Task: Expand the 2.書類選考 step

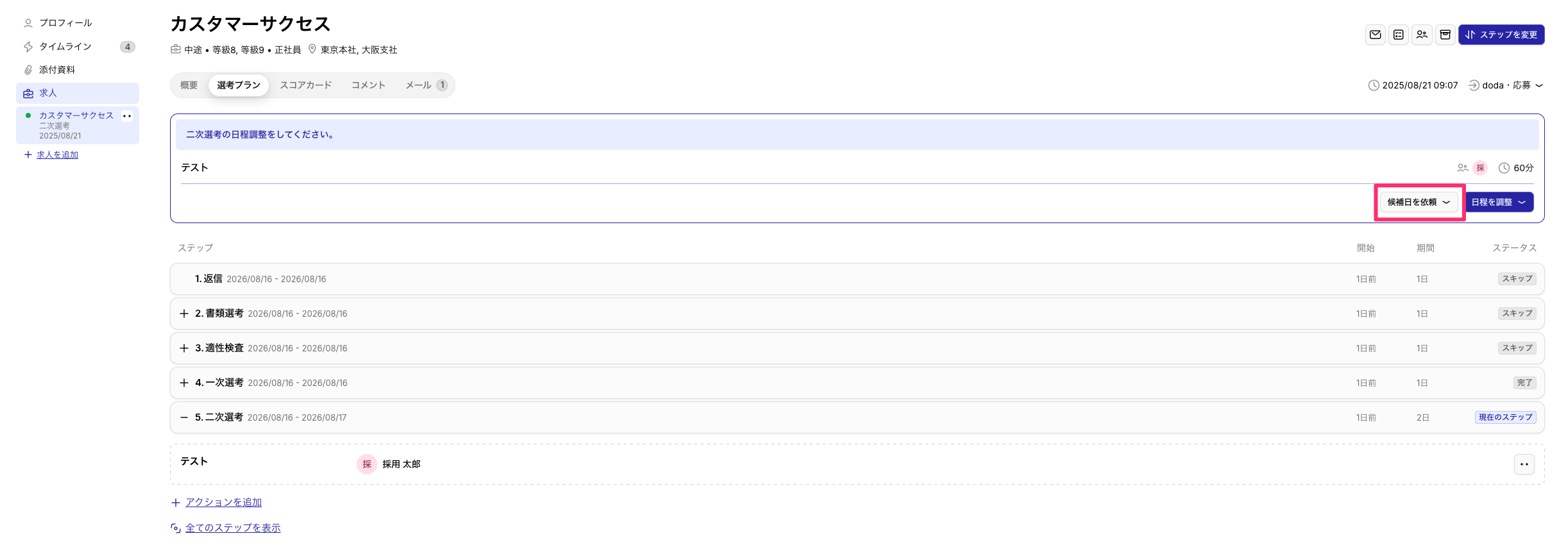Action: click(x=184, y=314)
